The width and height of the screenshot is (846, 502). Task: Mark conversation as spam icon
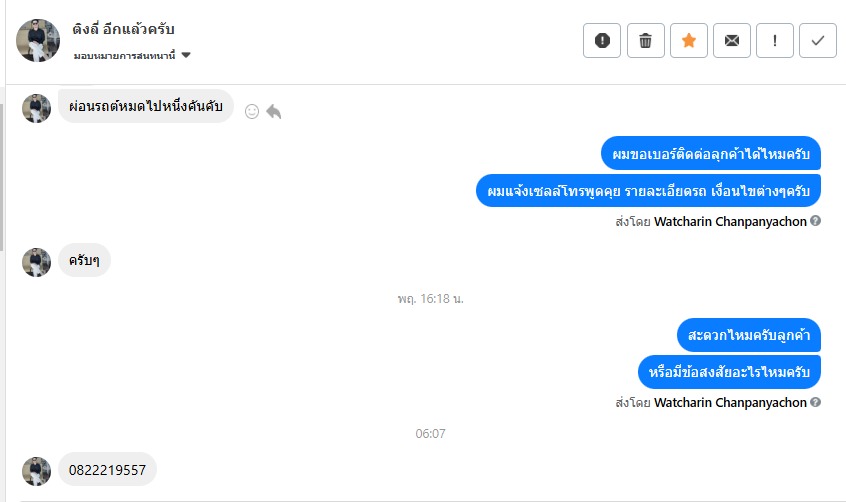pyautogui.click(x=602, y=40)
